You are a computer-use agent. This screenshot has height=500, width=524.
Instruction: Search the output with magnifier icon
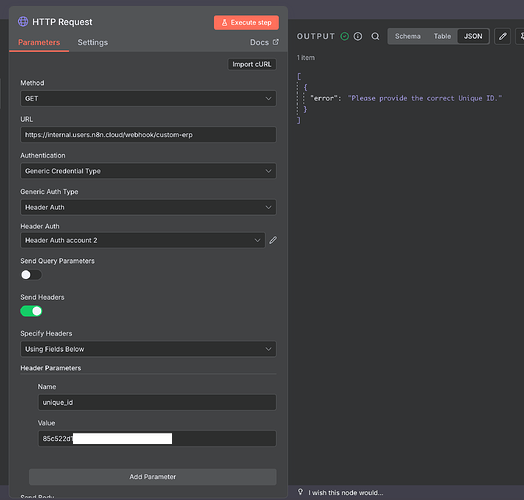point(375,36)
